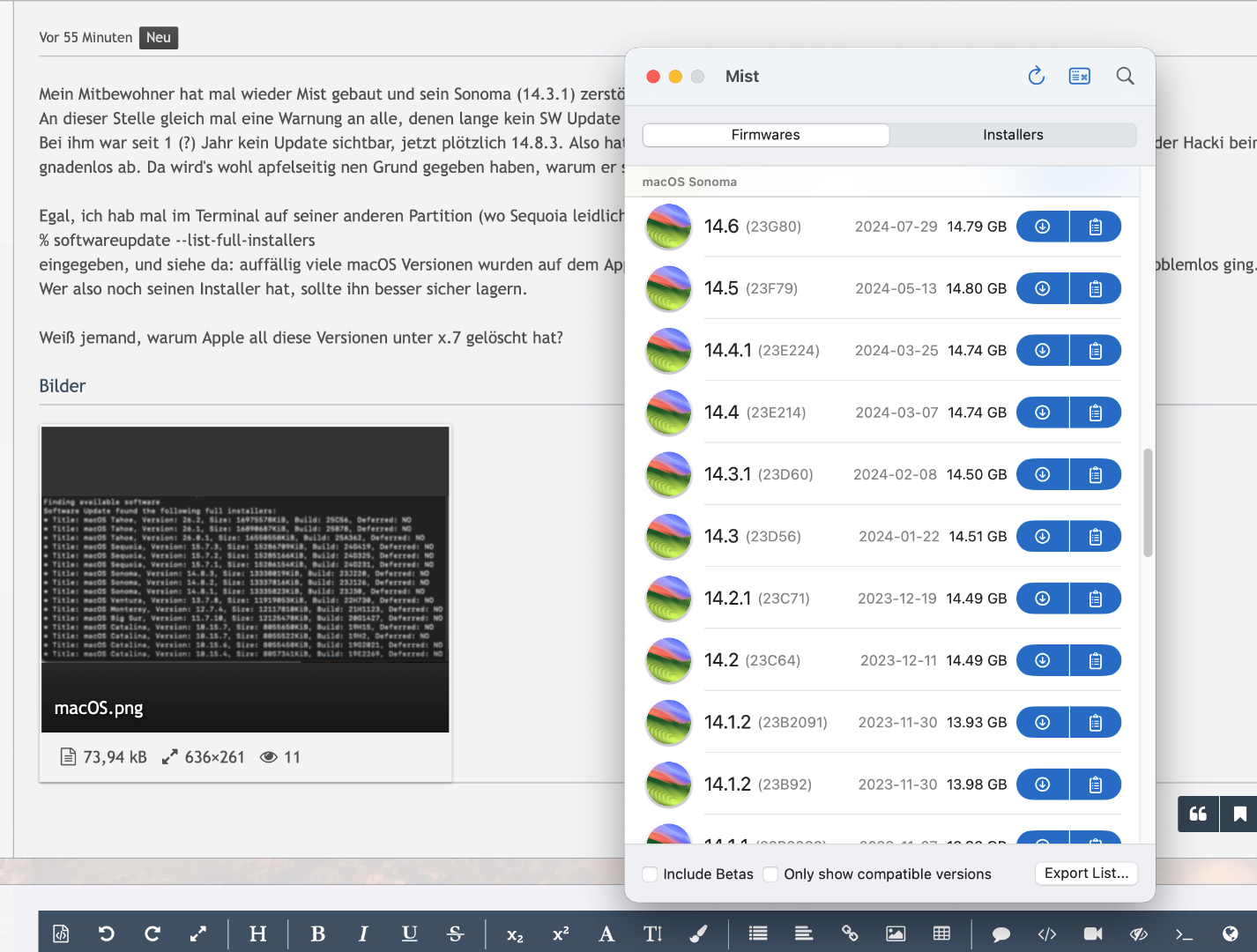Viewport: 1257px width, 952px height.
Task: Open the macOS.png image thumbnail
Action: [245, 579]
